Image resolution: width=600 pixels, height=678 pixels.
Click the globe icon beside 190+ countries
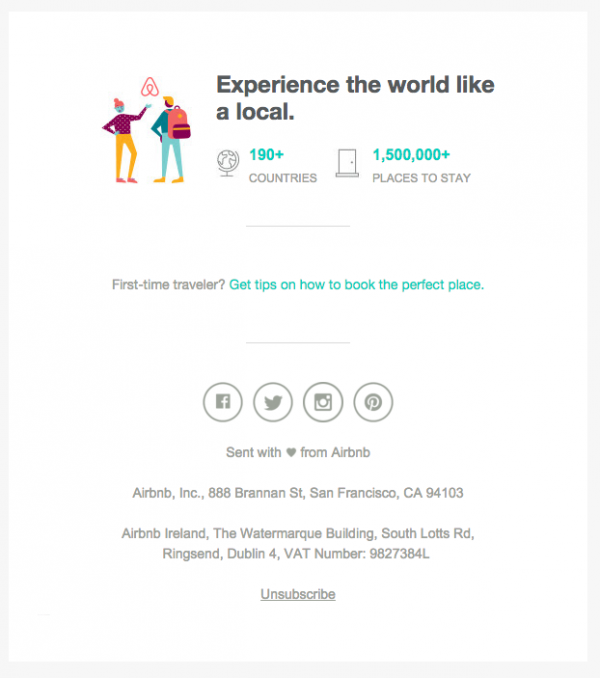point(228,163)
